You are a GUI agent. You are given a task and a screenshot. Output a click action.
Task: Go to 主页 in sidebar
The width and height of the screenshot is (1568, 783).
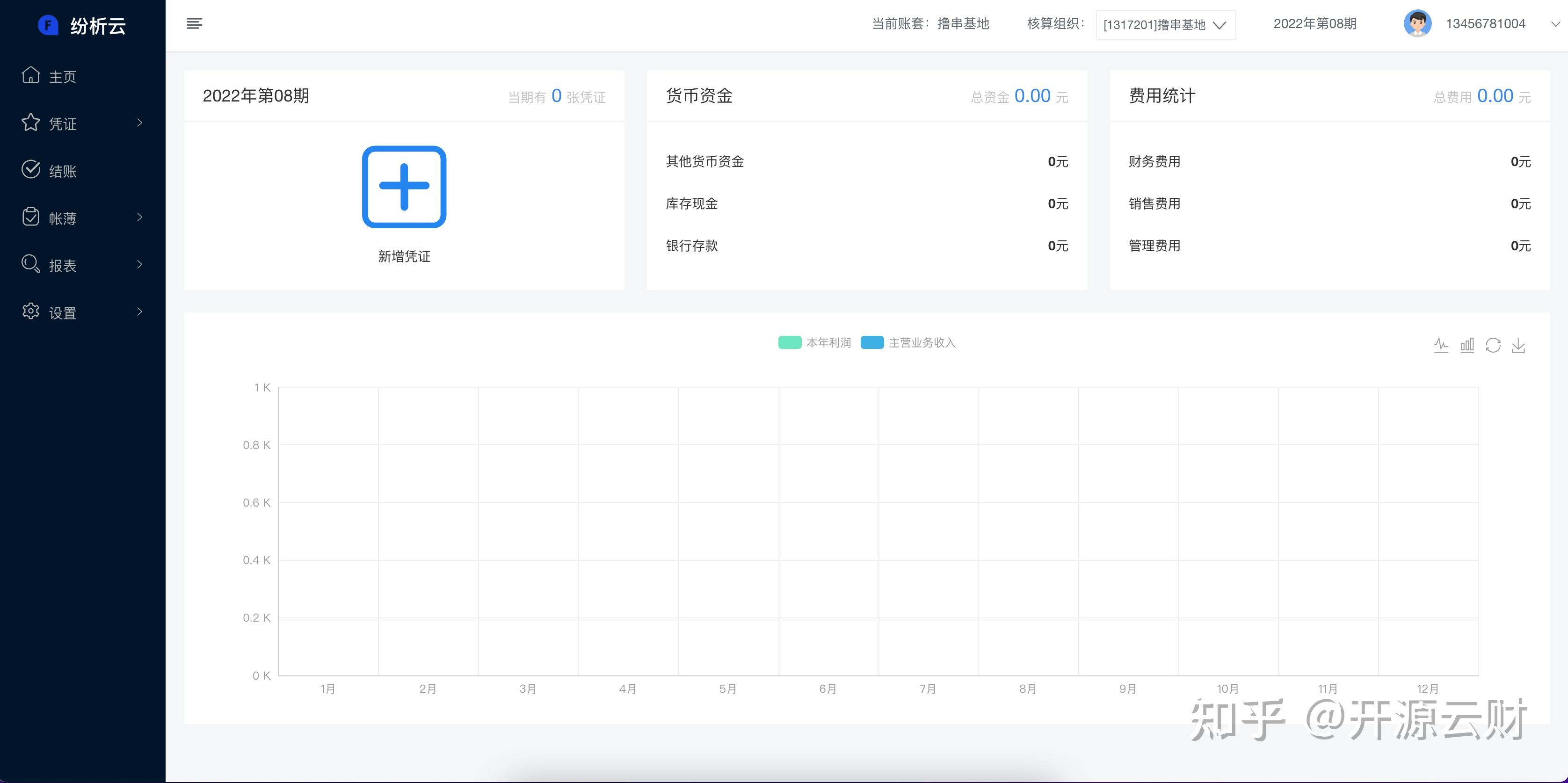pos(62,77)
